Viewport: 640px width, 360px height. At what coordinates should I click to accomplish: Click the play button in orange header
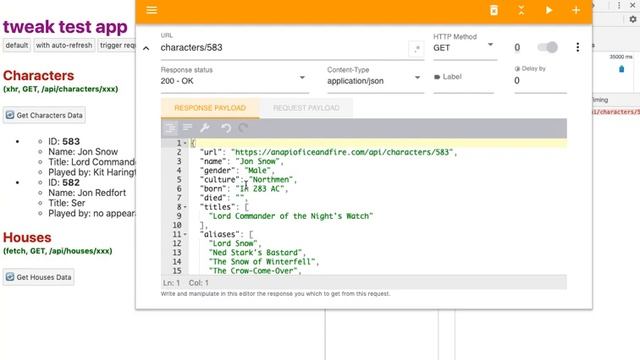tap(549, 10)
